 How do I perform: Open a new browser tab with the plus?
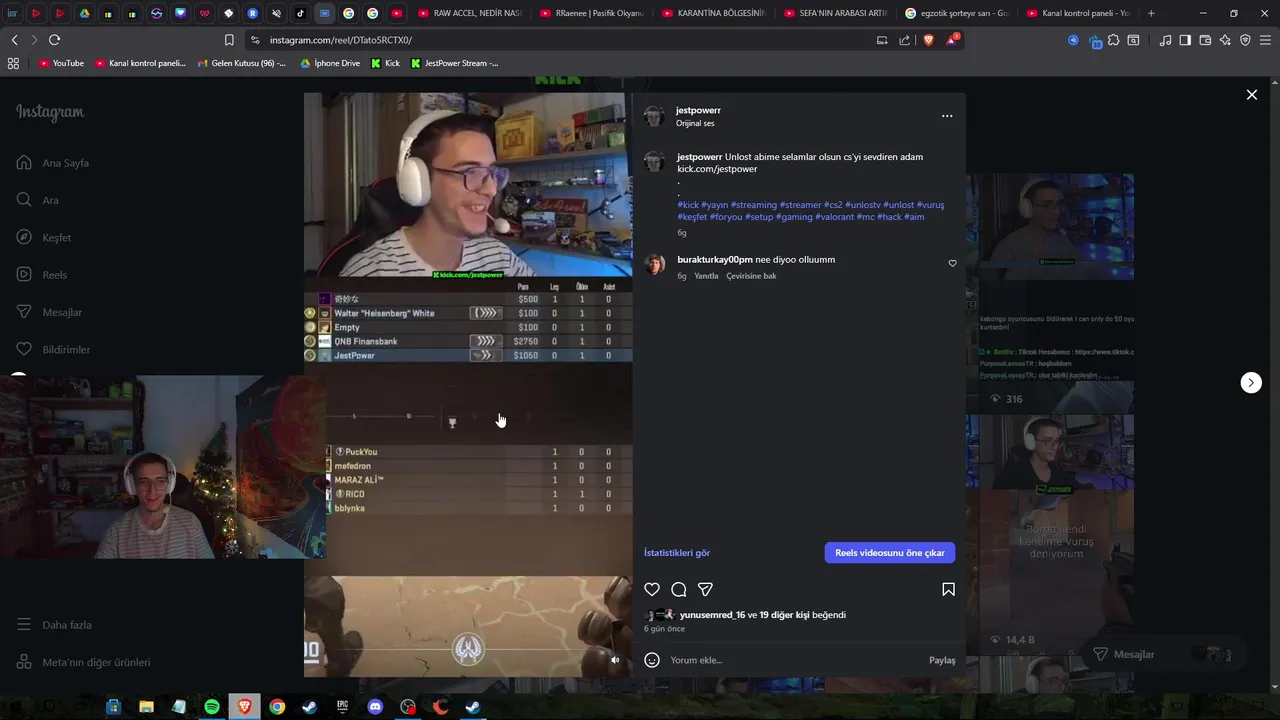coord(1151,13)
